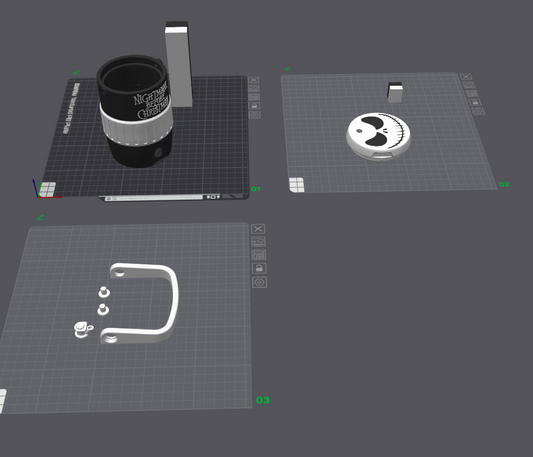Select the Jack Skellington face lid
The height and width of the screenshot is (457, 533).
click(378, 135)
